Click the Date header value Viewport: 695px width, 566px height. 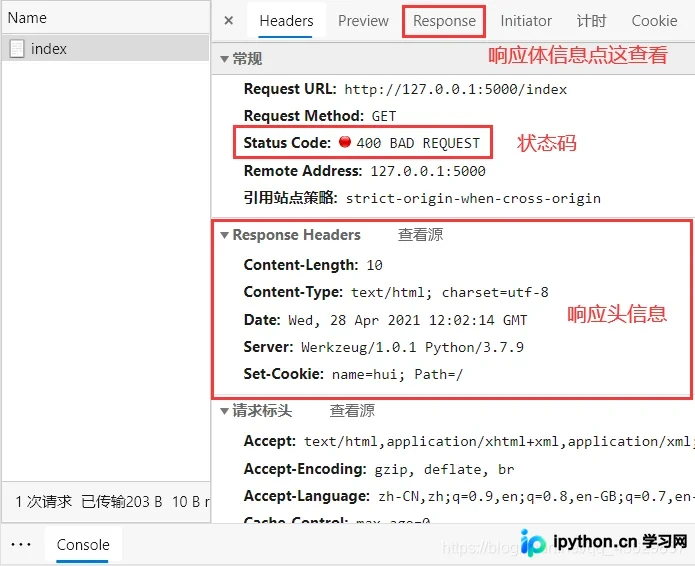click(408, 320)
